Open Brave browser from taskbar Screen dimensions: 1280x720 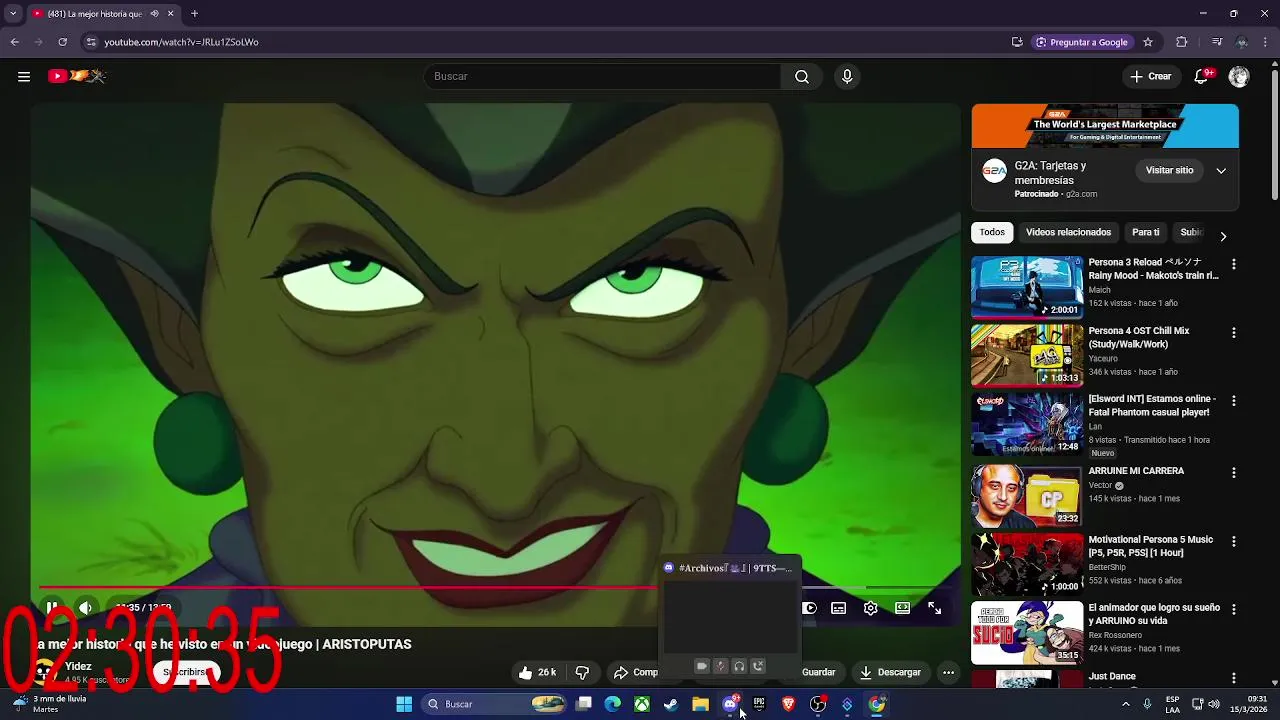[x=788, y=704]
